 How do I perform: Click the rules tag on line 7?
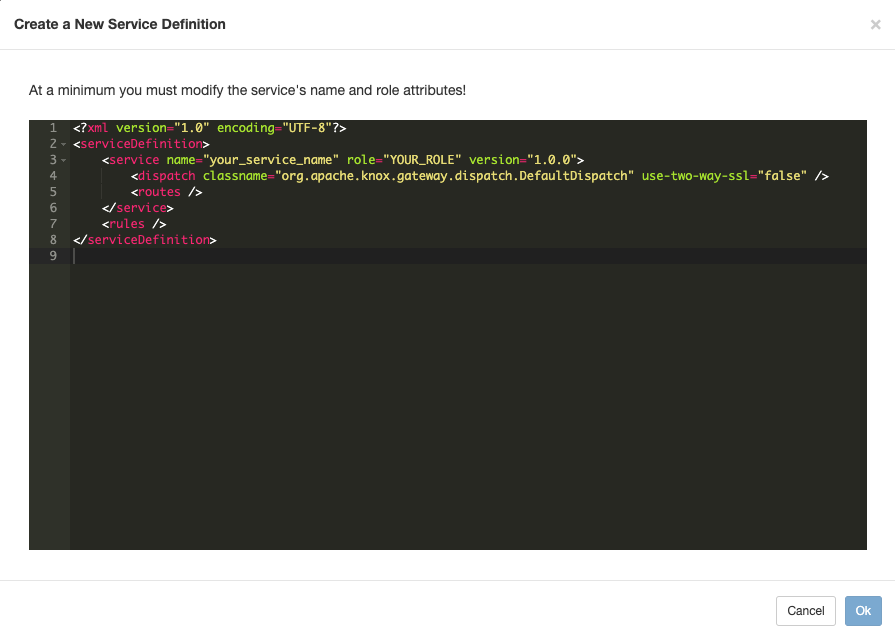127,224
